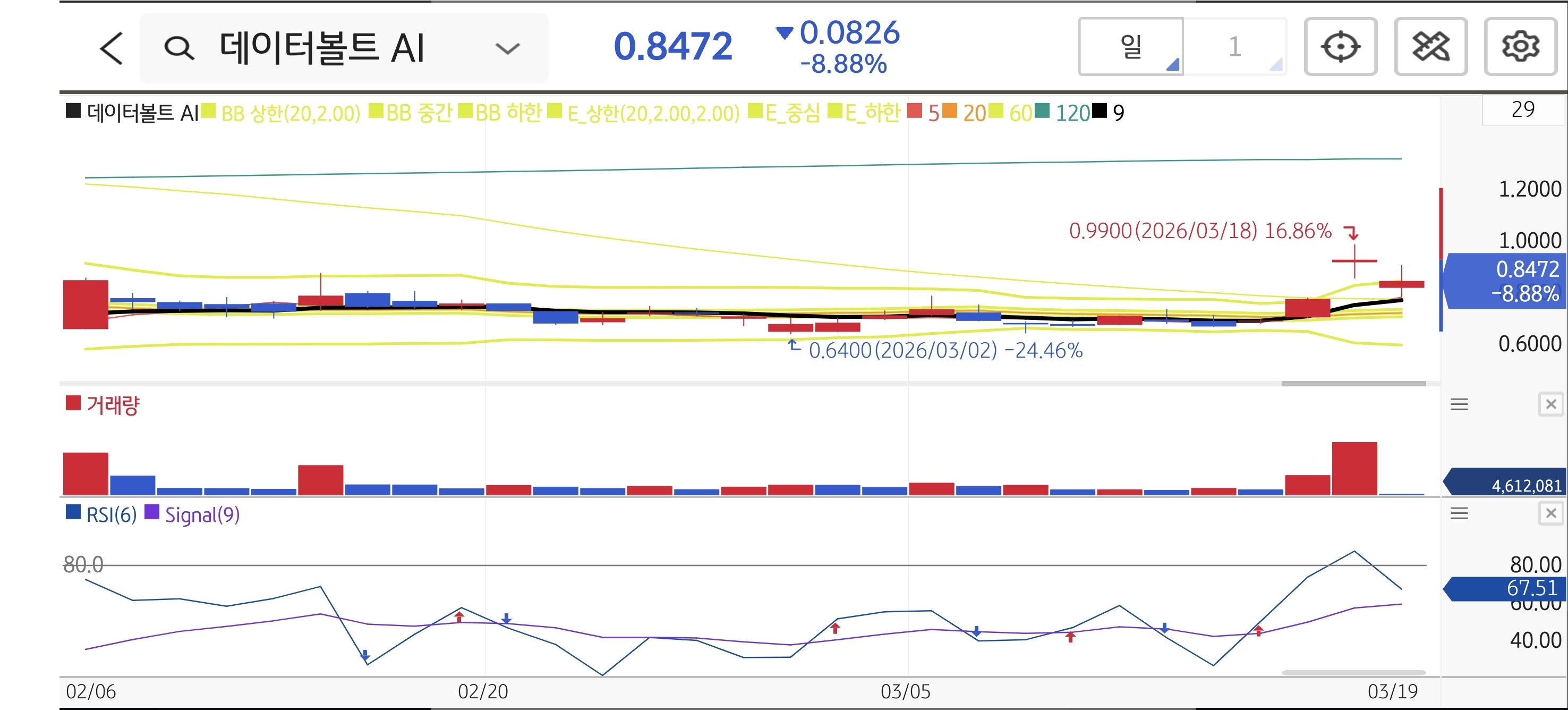Click the Signal(9) purple legend swatch
Image resolution: width=1568 pixels, height=710 pixels.
pyautogui.click(x=151, y=513)
